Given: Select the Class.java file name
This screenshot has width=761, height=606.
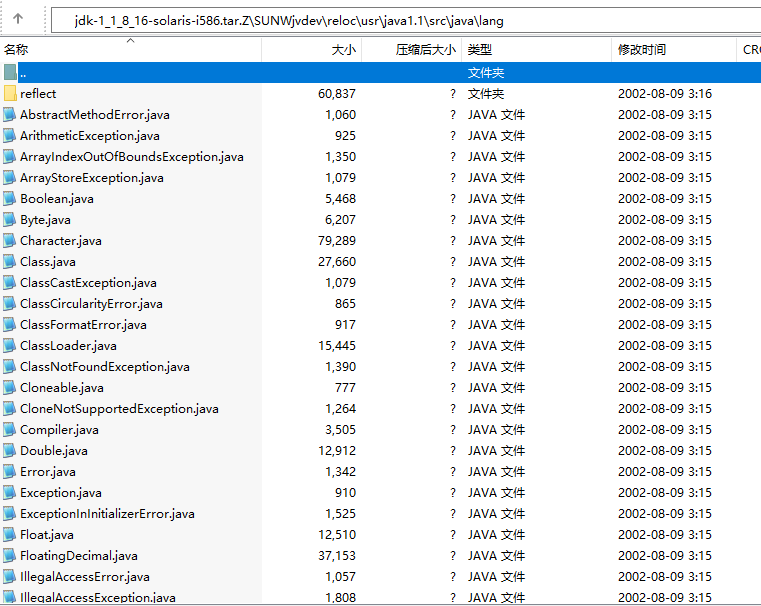Looking at the screenshot, I should tap(48, 262).
